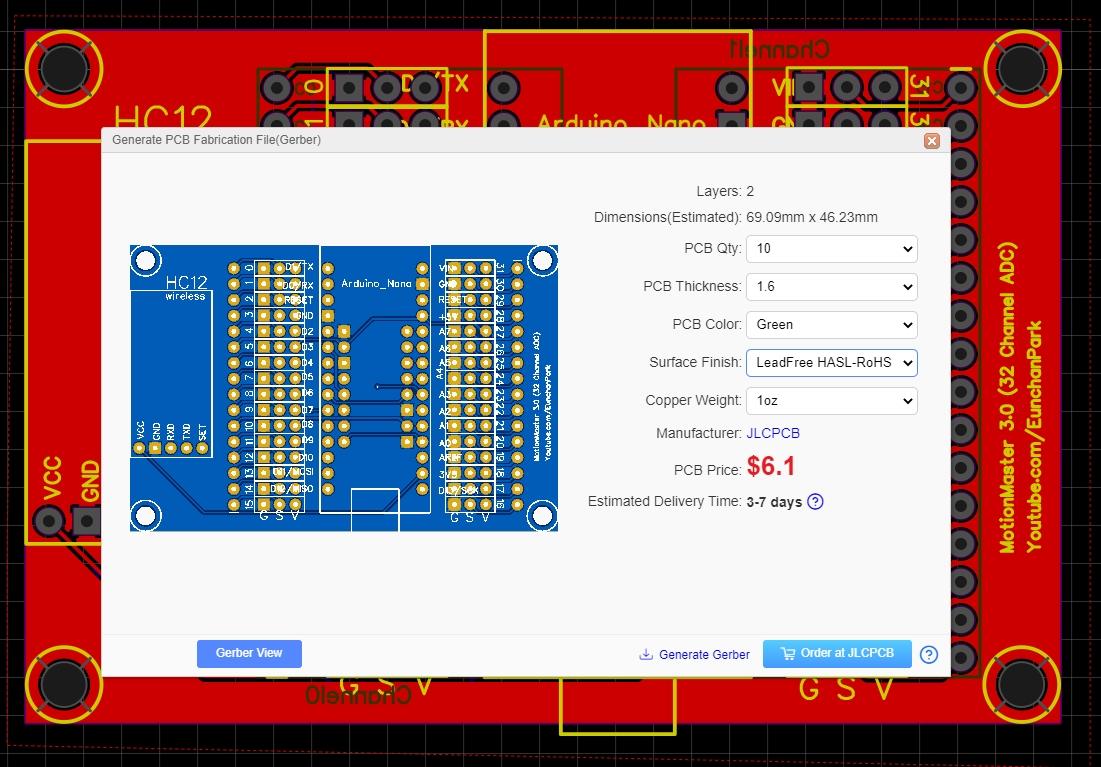This screenshot has width=1101, height=767.
Task: Select bottom-left mounting hole on red PCB
Action: point(64,685)
